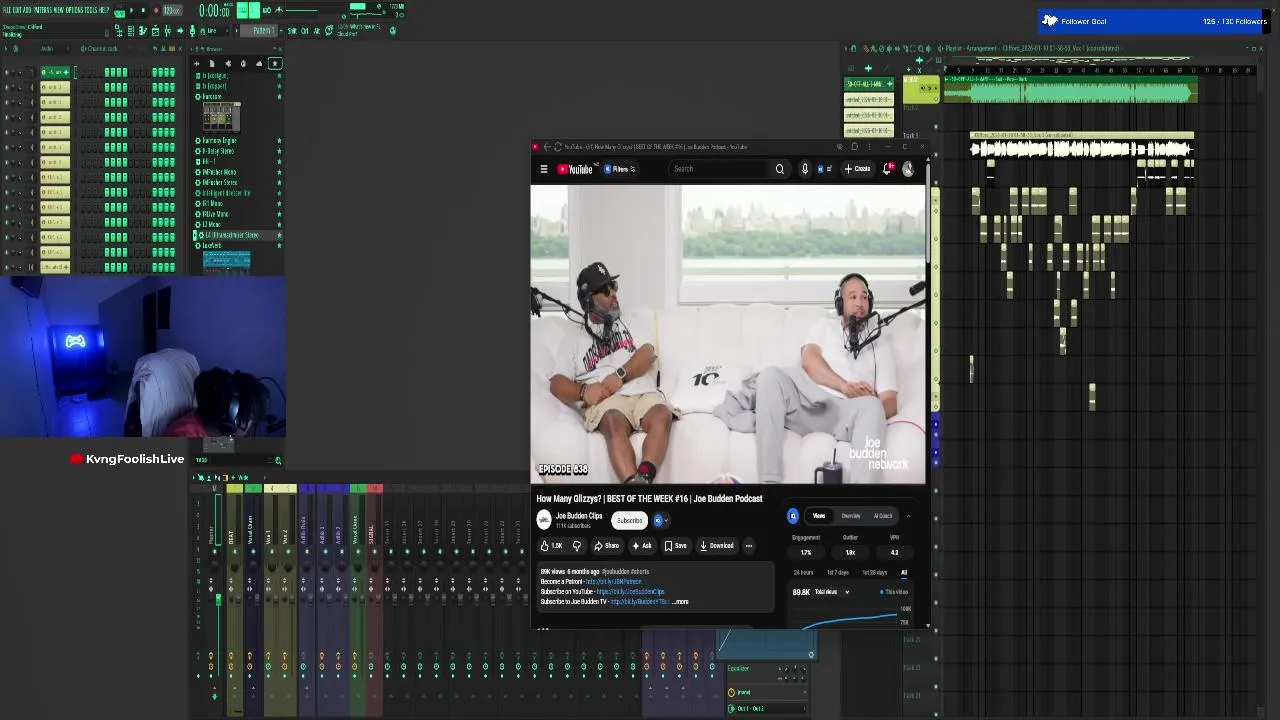
Task: Click the LuxeVerb plugin thumbnail preview
Action: click(x=227, y=261)
